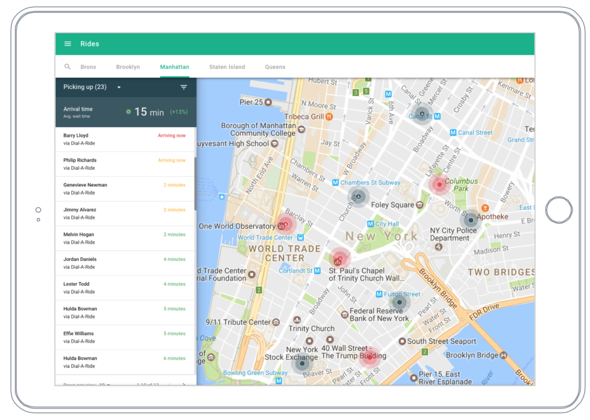
Task: Click the Cortlandt St subway icon
Action: [317, 271]
